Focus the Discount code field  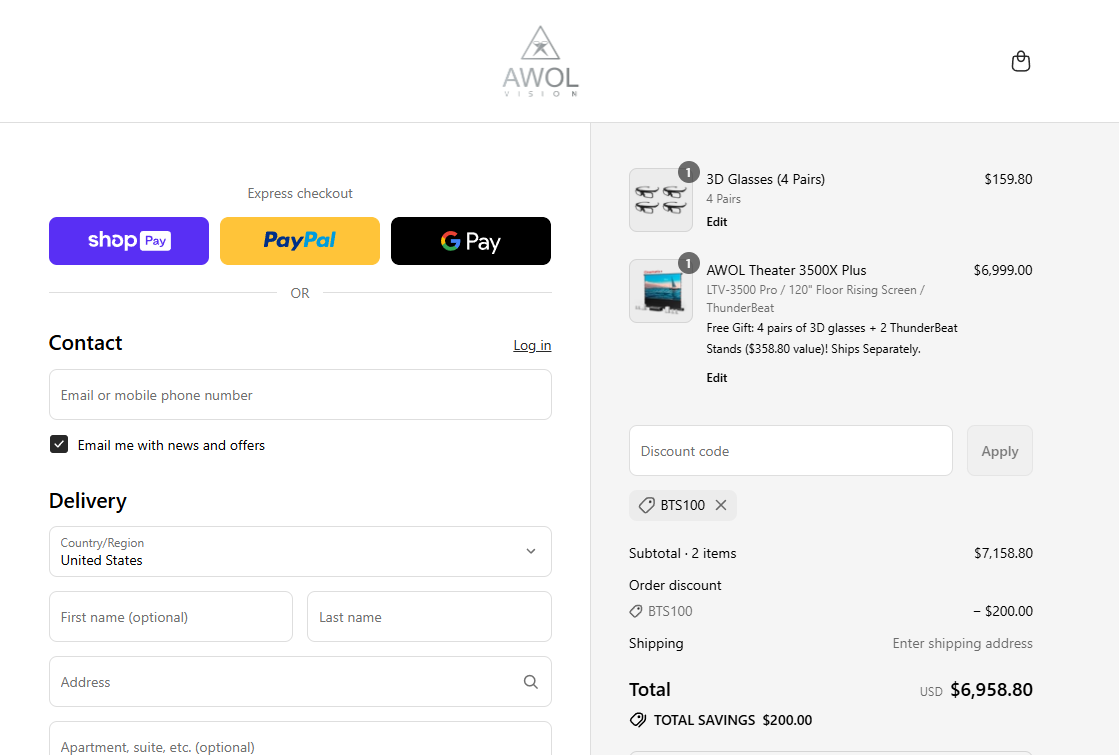click(x=790, y=451)
